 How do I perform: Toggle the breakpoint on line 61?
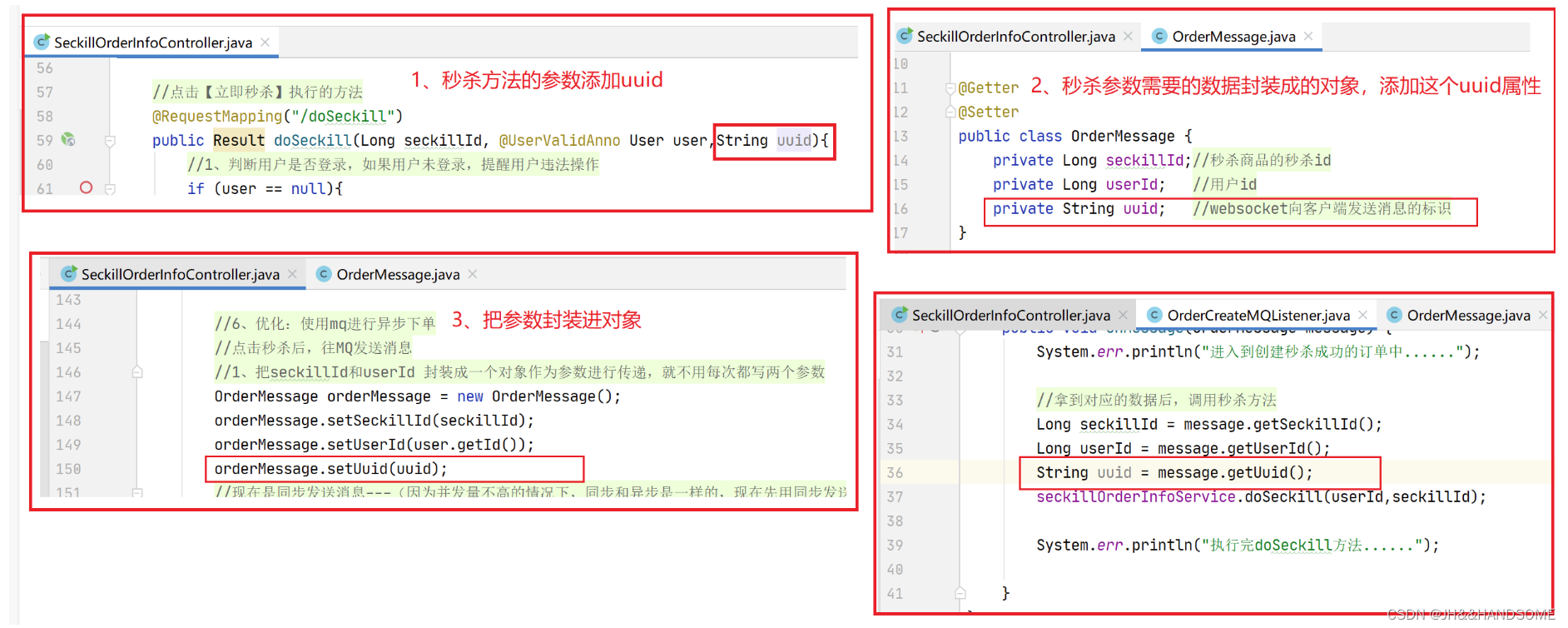(86, 187)
